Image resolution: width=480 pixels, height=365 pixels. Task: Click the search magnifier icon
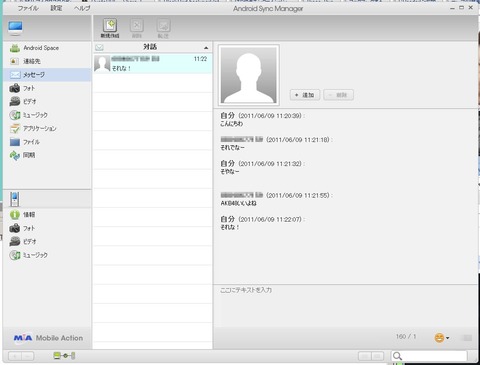(x=397, y=356)
